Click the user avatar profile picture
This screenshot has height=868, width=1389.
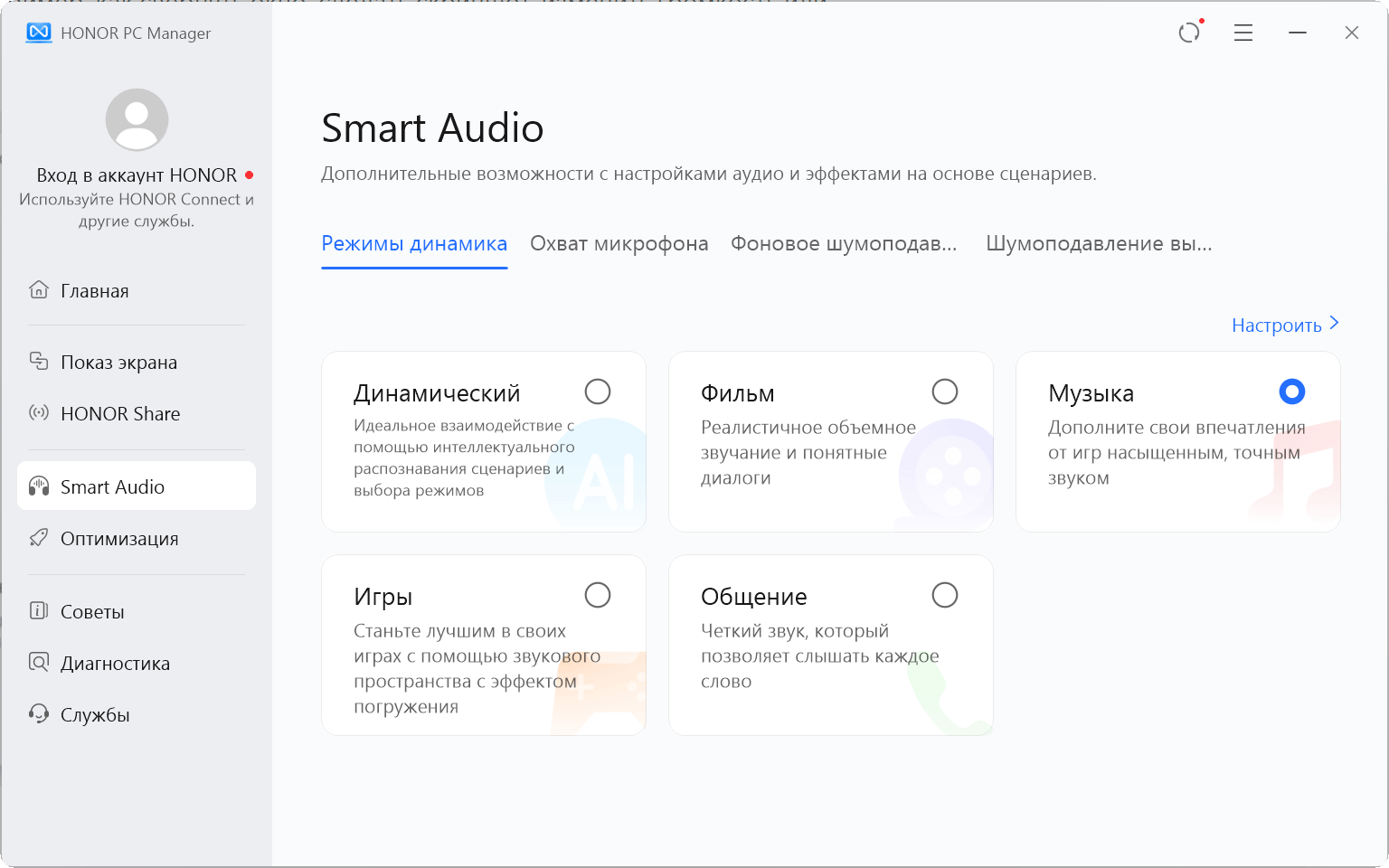coord(137,119)
